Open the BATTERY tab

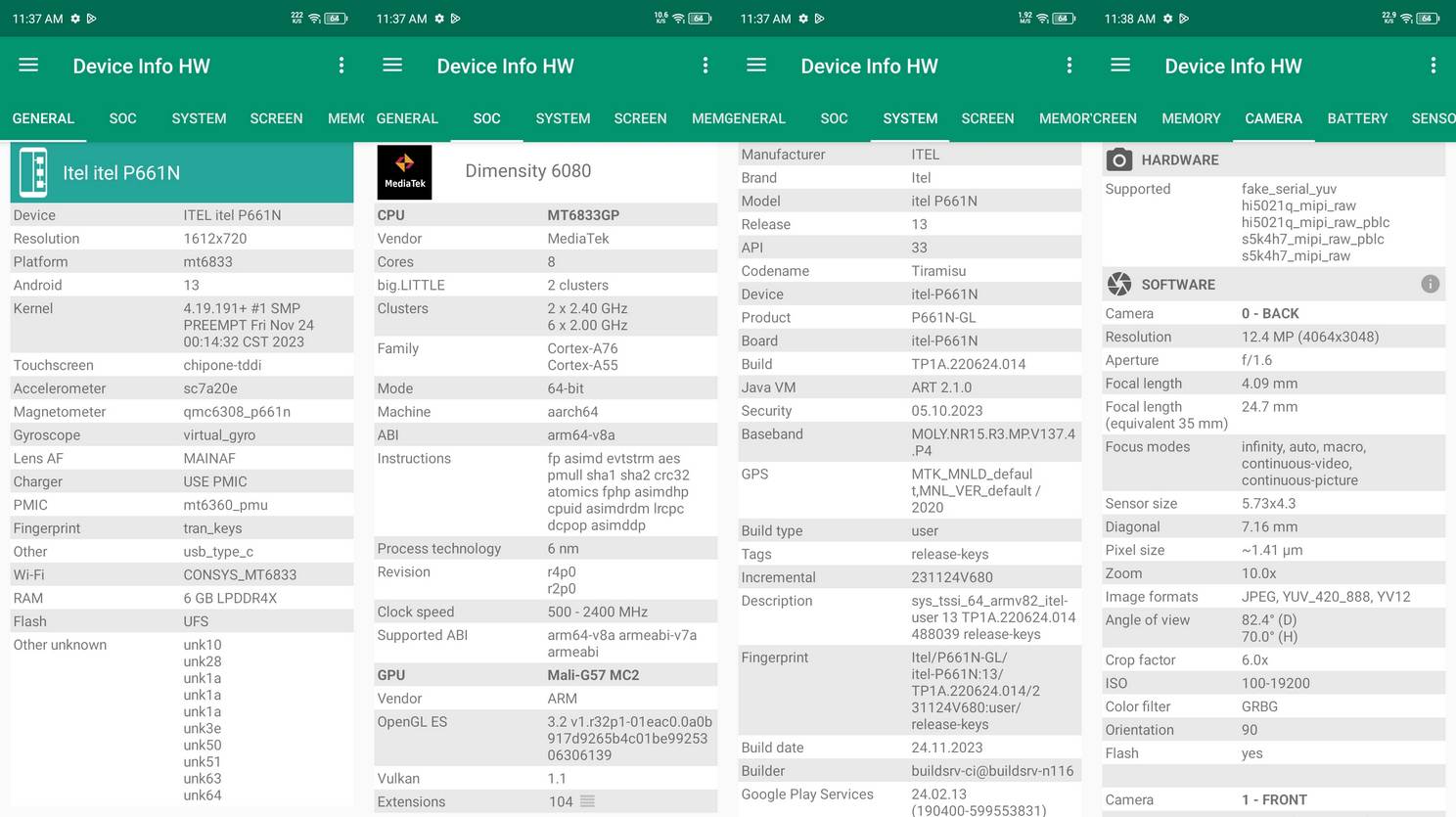[x=1357, y=118]
